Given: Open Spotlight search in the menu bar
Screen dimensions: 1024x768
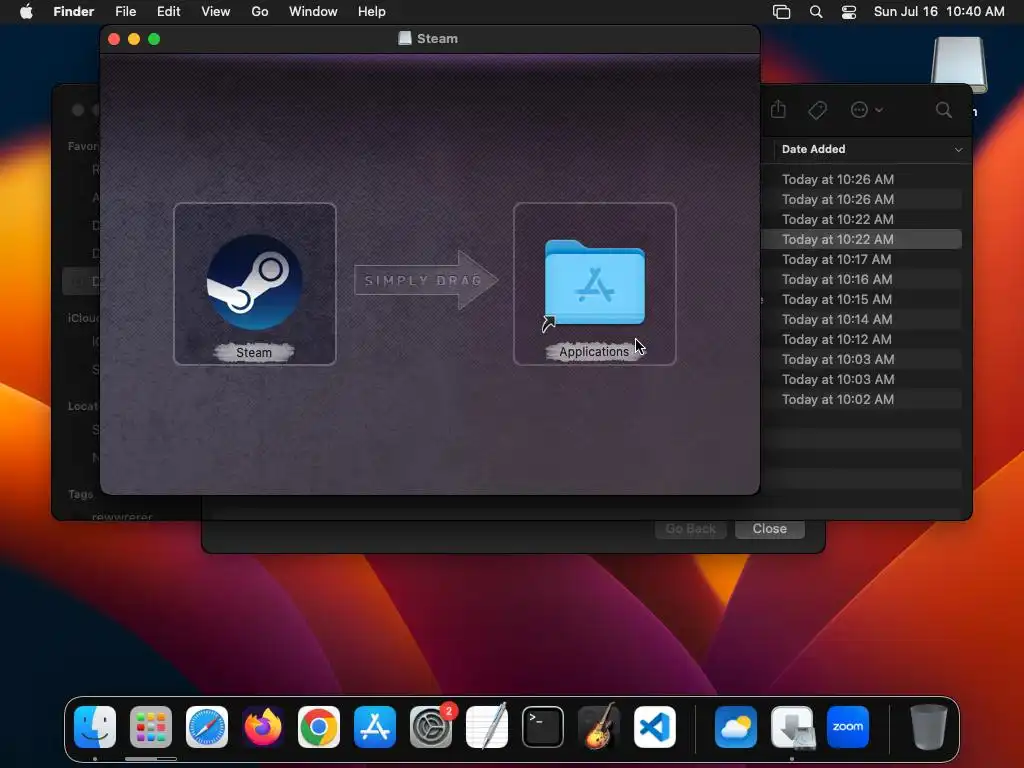Looking at the screenshot, I should pyautogui.click(x=816, y=12).
